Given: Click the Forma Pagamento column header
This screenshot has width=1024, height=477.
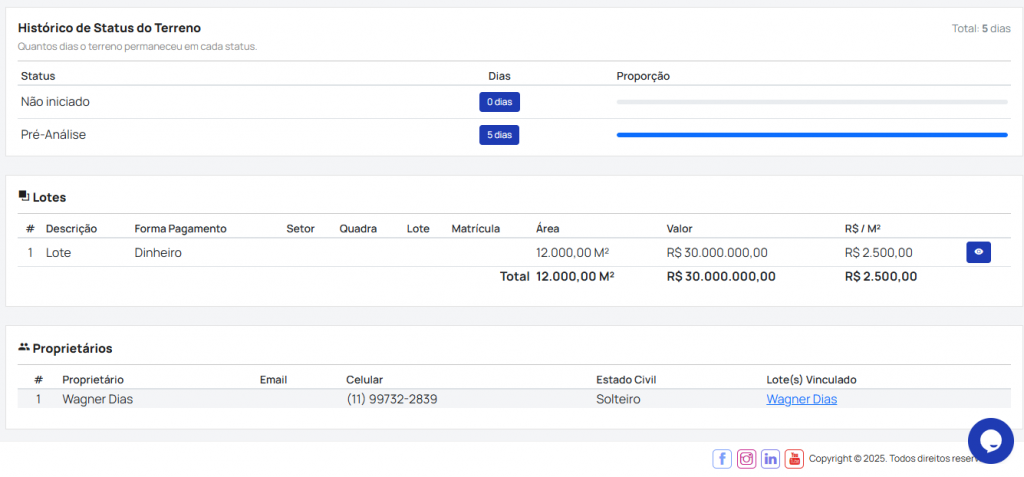Looking at the screenshot, I should click(x=180, y=229).
